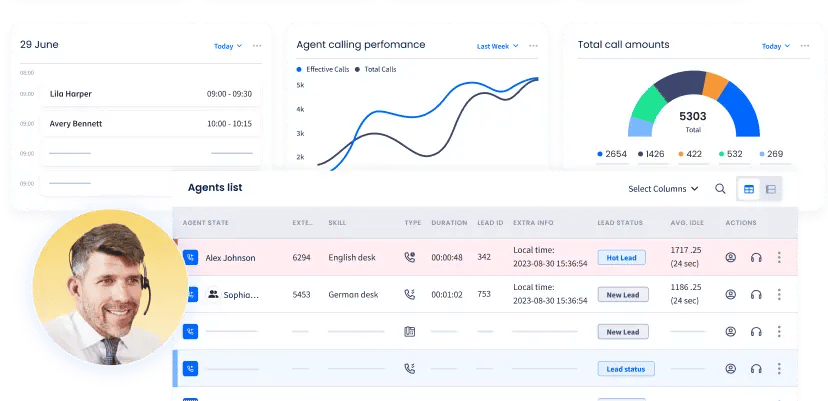Viewport: 828px width, 401px height.
Task: Open more actions menu for Alex Johnson
Action: click(779, 257)
